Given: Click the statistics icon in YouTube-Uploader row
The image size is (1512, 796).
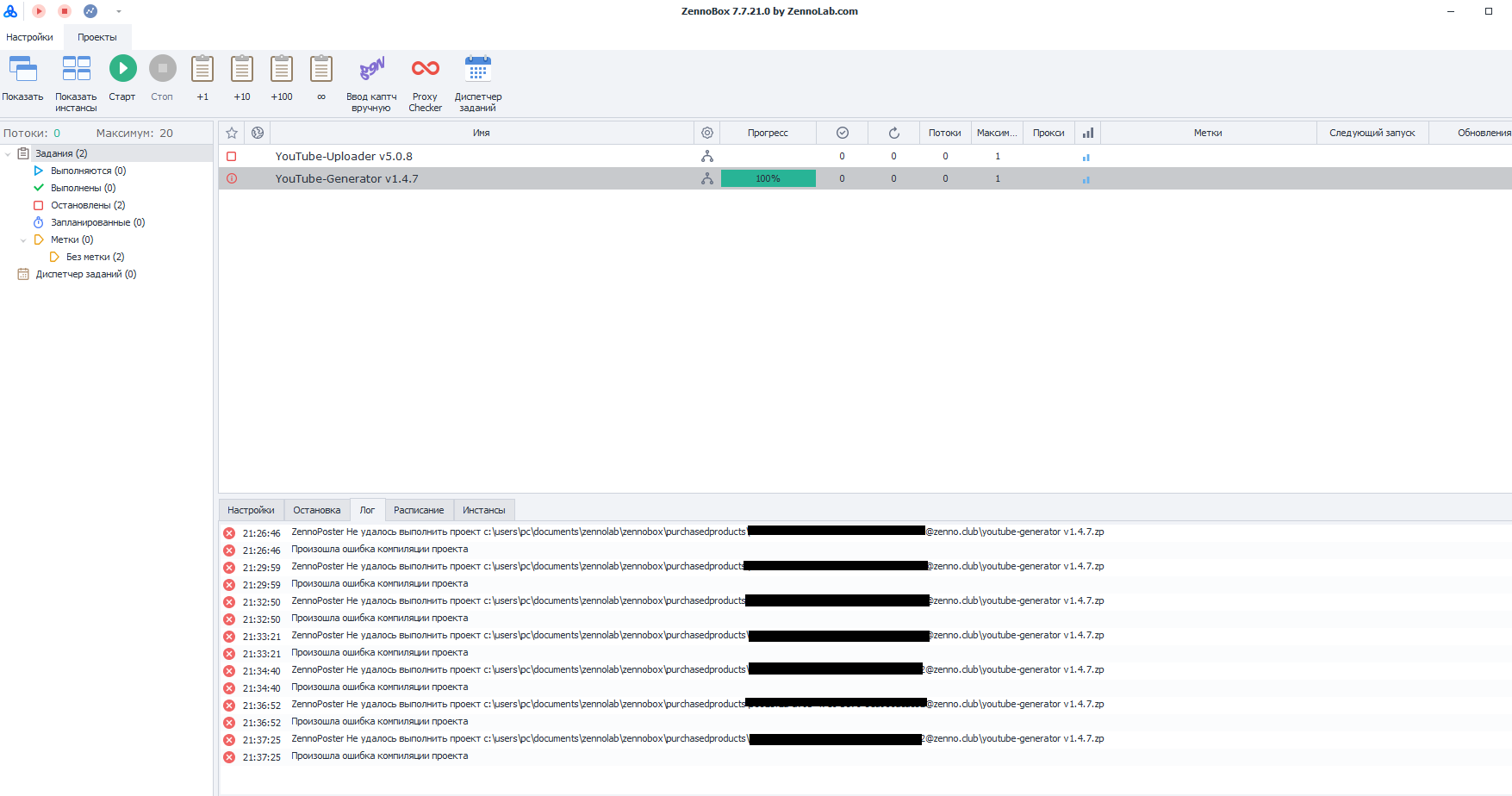Looking at the screenshot, I should click(x=1086, y=158).
